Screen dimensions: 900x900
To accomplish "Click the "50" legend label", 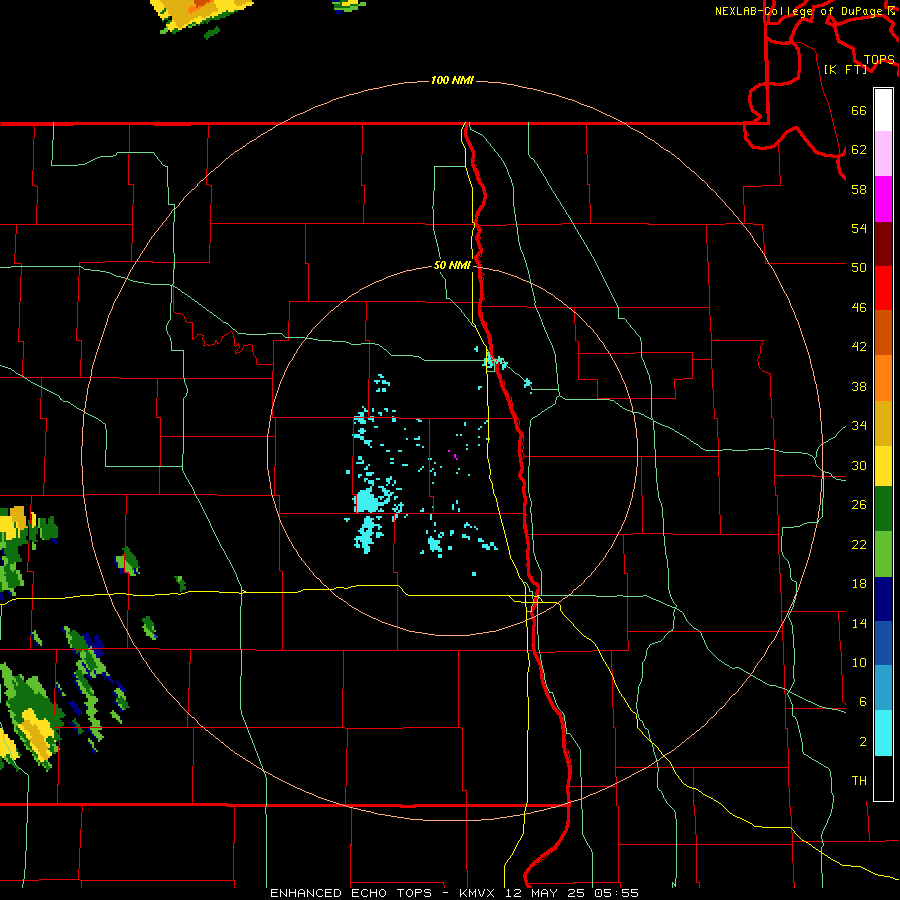I will pos(859,267).
